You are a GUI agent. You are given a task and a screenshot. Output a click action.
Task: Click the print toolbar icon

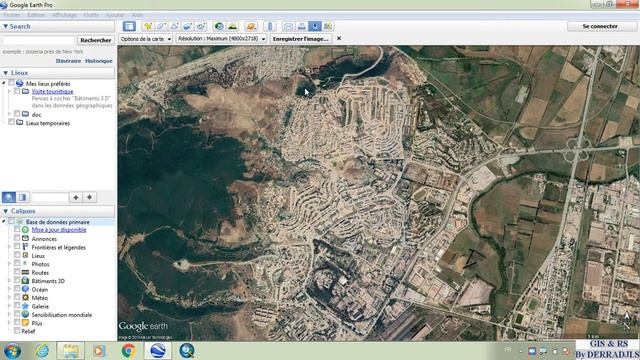pyautogui.click(x=301, y=26)
